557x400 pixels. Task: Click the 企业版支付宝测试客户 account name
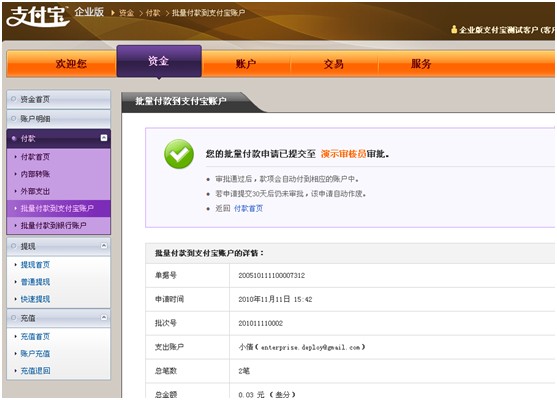(499, 30)
